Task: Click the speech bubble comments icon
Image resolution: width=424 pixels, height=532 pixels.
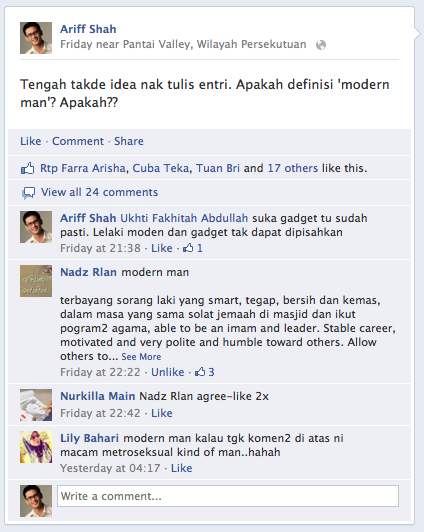Action: coord(28,193)
